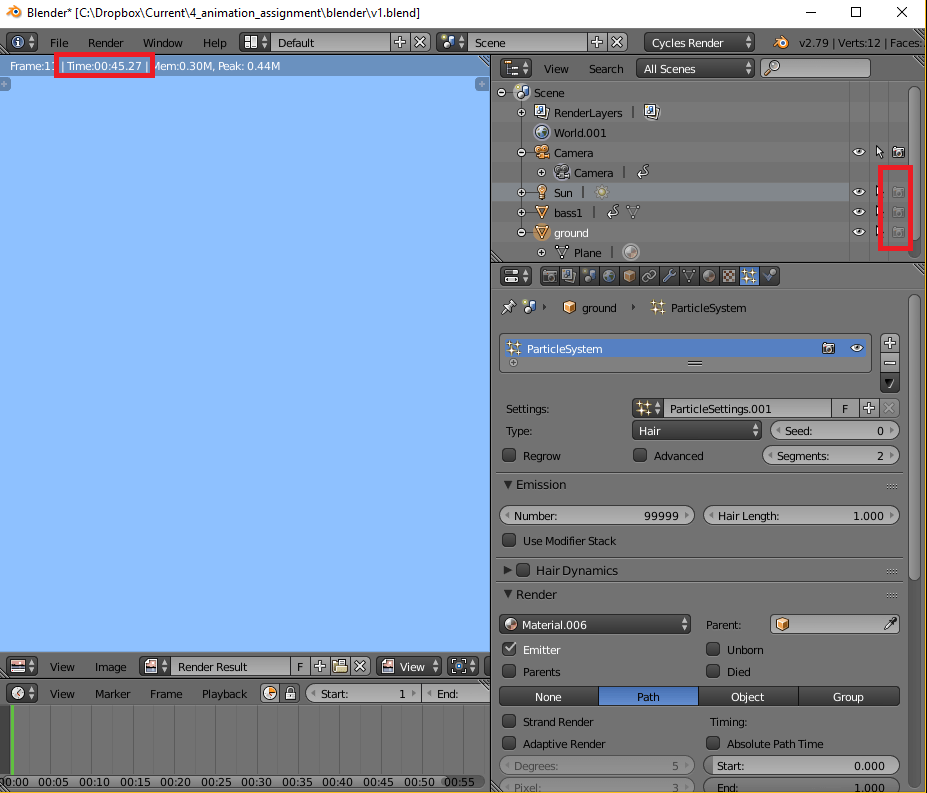Click the eyedropper next to Parent field
Image resolution: width=927 pixels, height=793 pixels.
pyautogui.click(x=892, y=623)
